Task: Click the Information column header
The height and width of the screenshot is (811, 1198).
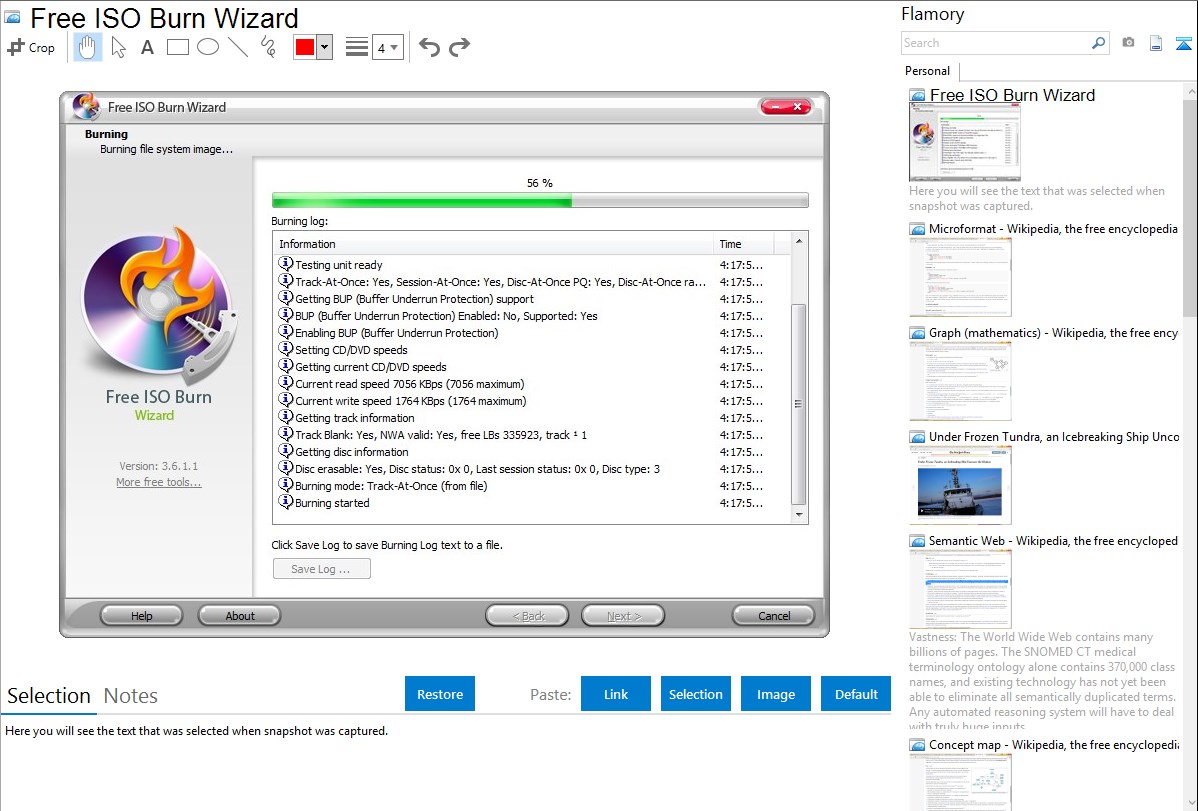Action: pos(494,244)
